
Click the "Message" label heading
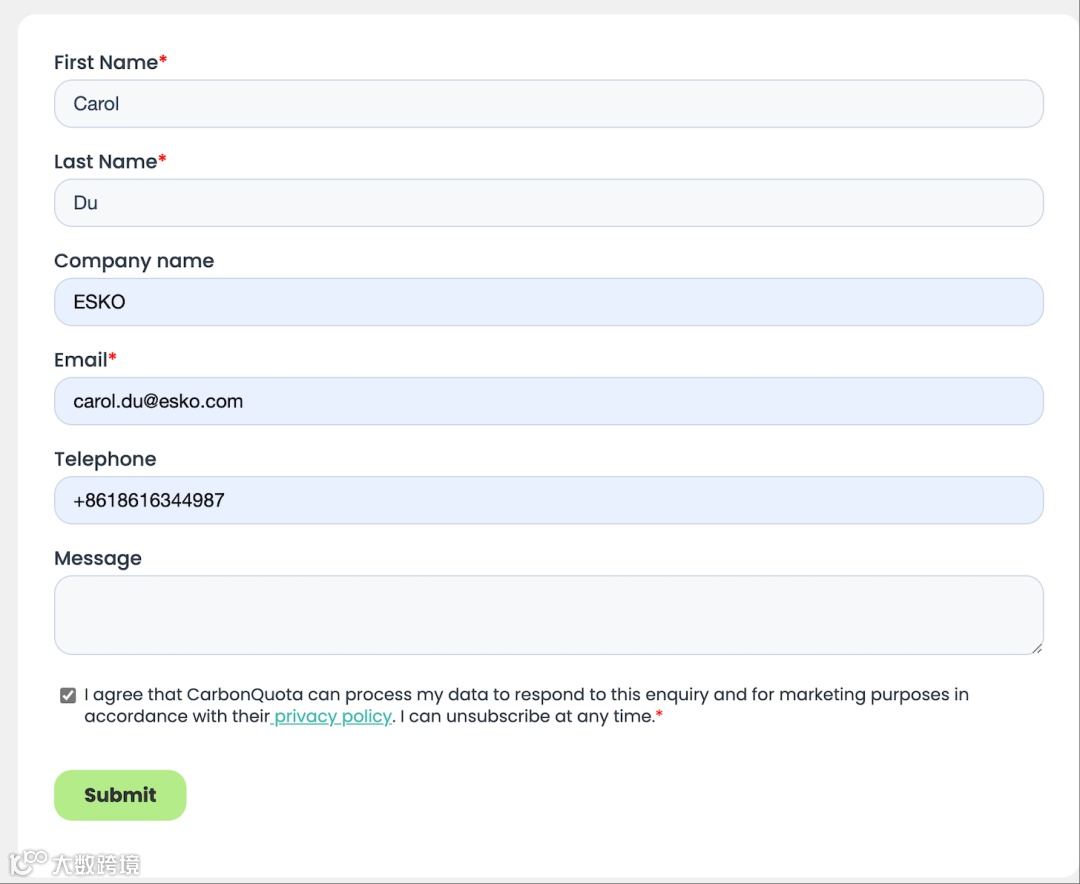[98, 558]
